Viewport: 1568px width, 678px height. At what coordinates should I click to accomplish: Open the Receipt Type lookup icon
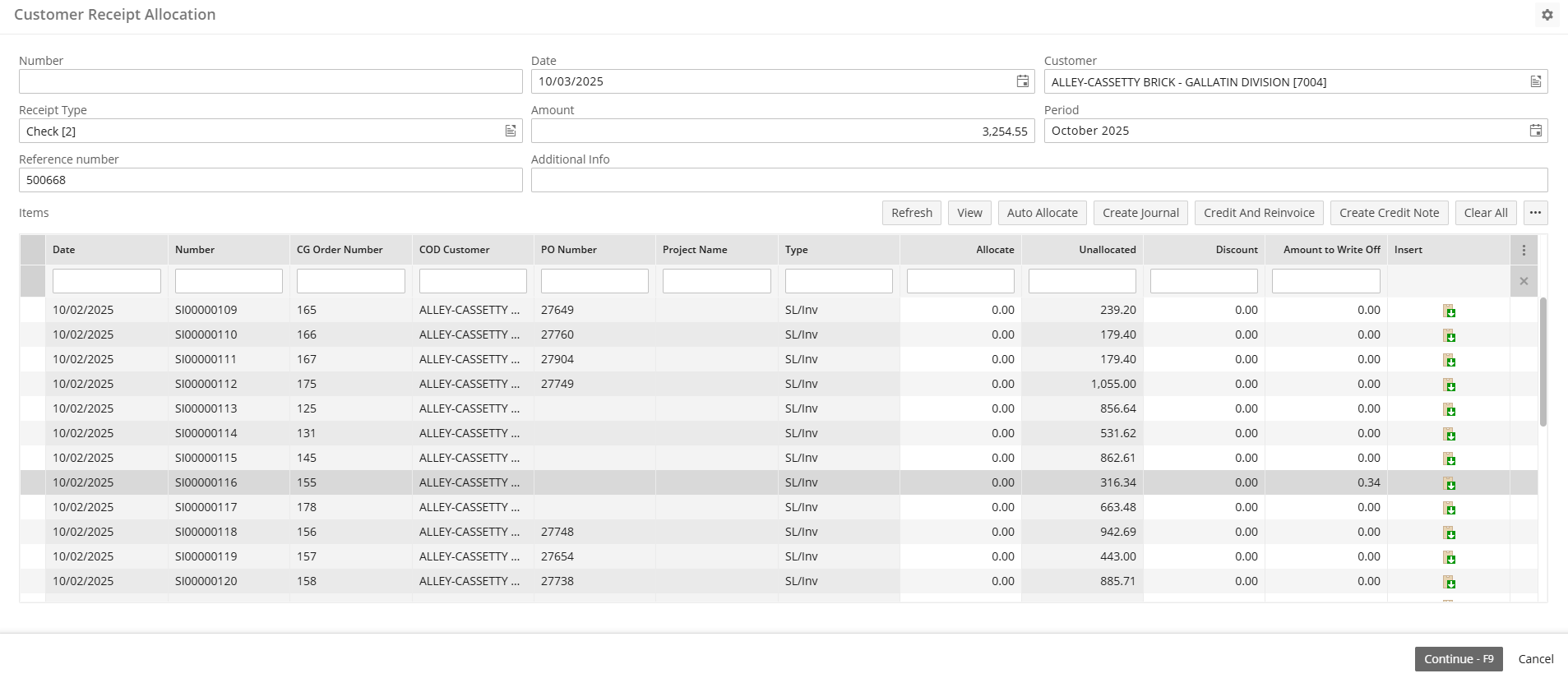tap(511, 131)
